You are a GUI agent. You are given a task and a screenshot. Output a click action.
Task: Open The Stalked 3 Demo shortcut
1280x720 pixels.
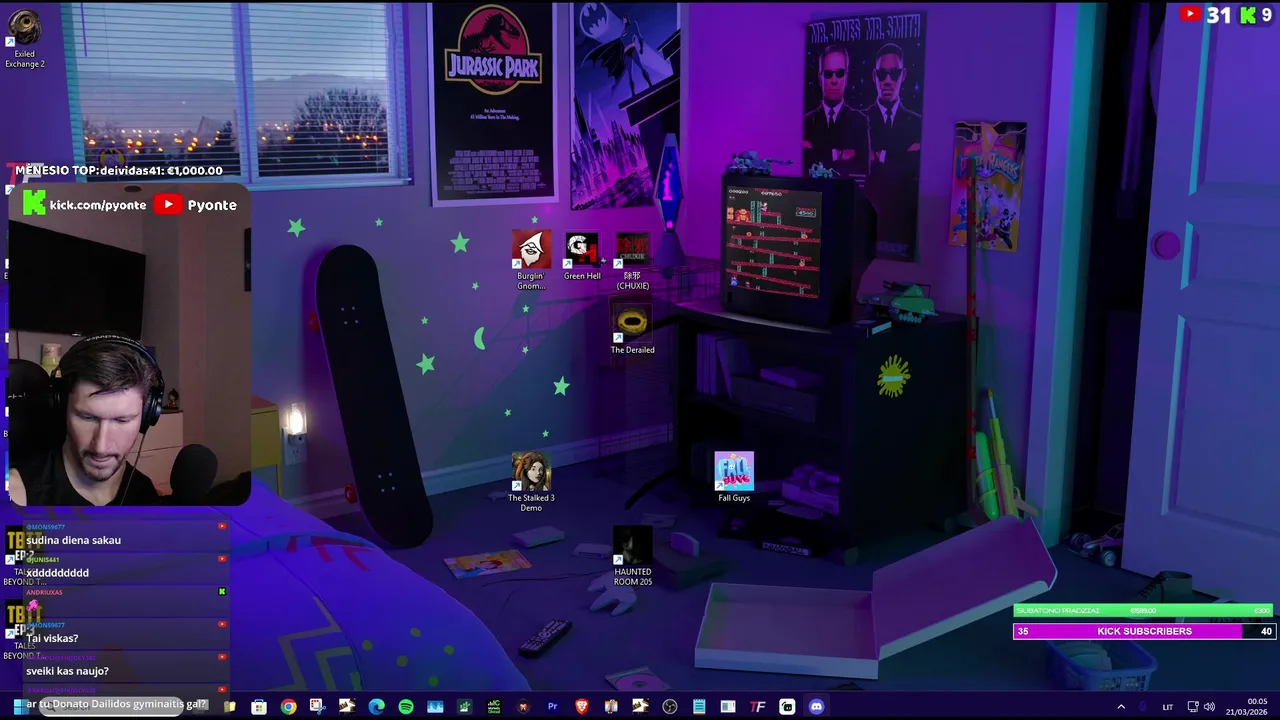pos(531,482)
